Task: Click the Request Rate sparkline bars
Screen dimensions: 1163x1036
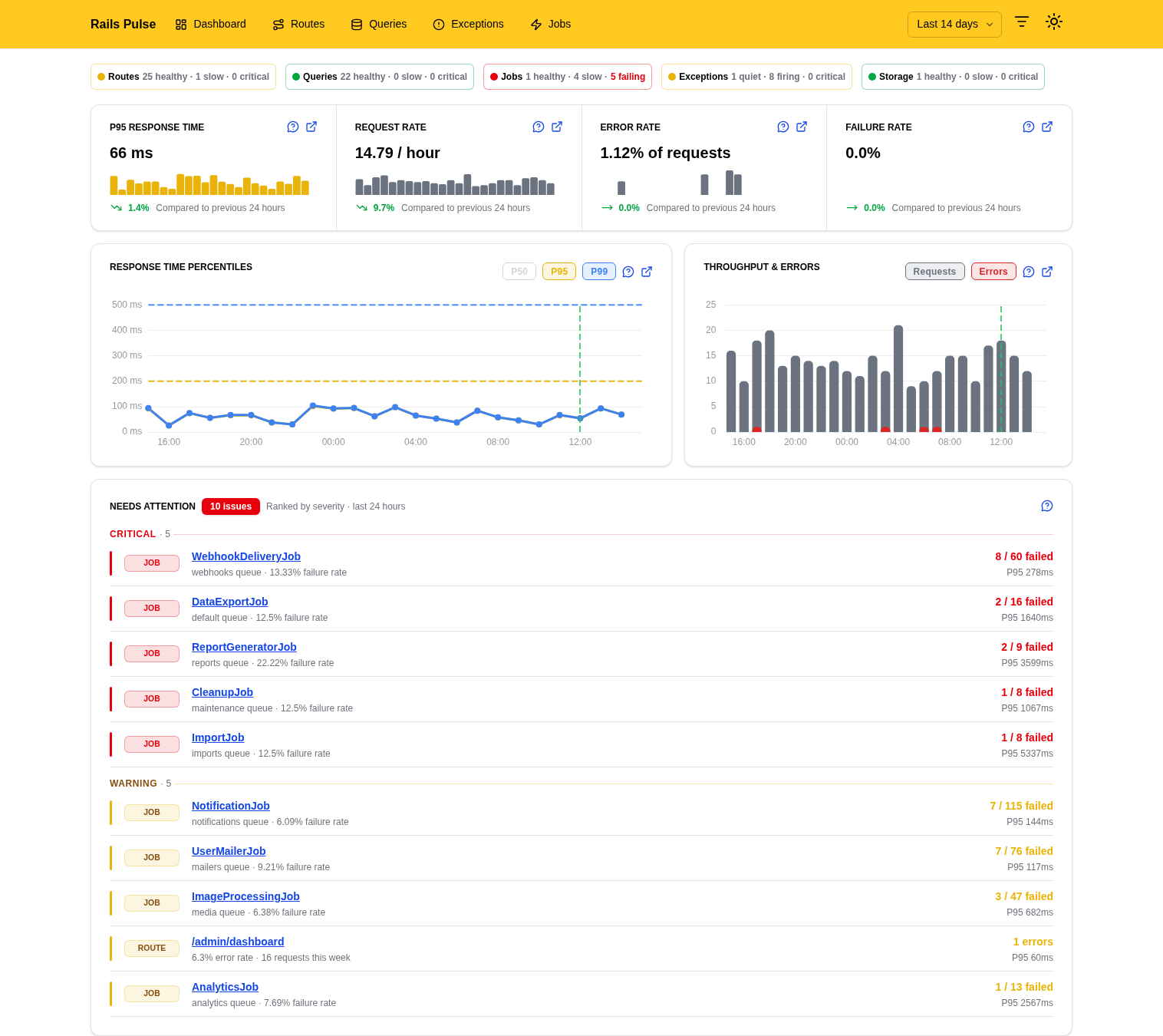Action: click(455, 185)
